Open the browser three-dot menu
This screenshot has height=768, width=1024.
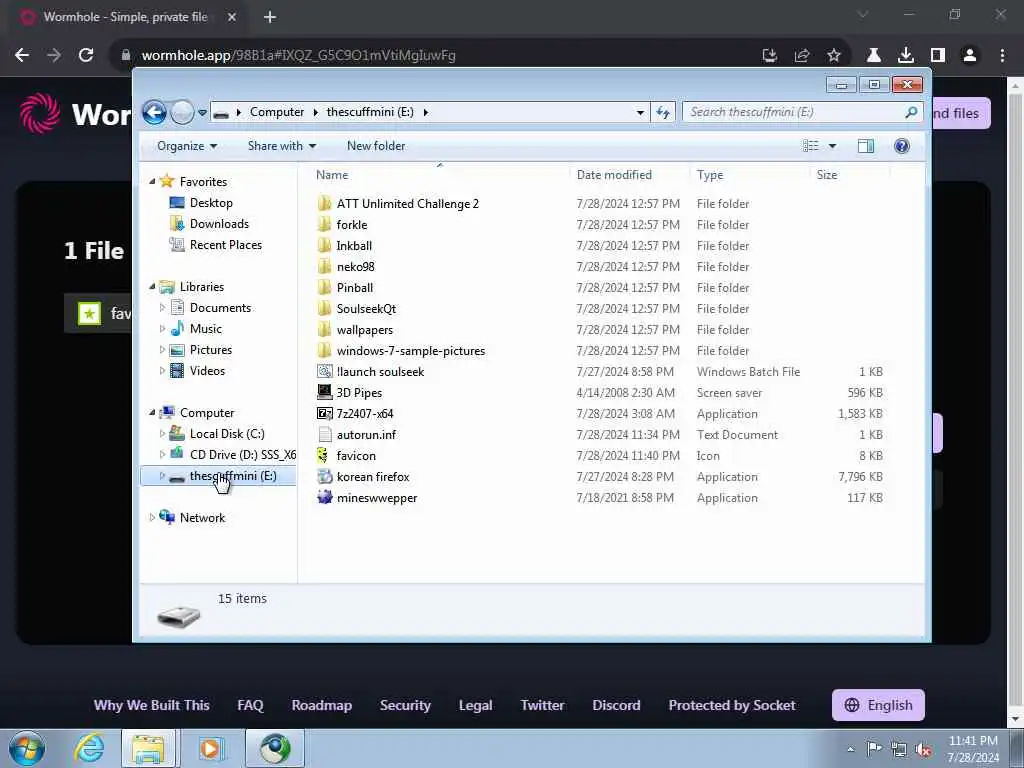coord(1002,56)
